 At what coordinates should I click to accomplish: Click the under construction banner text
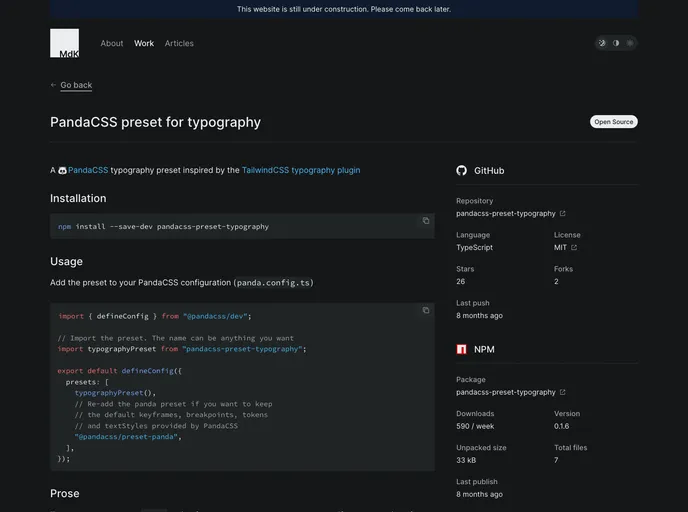click(344, 9)
